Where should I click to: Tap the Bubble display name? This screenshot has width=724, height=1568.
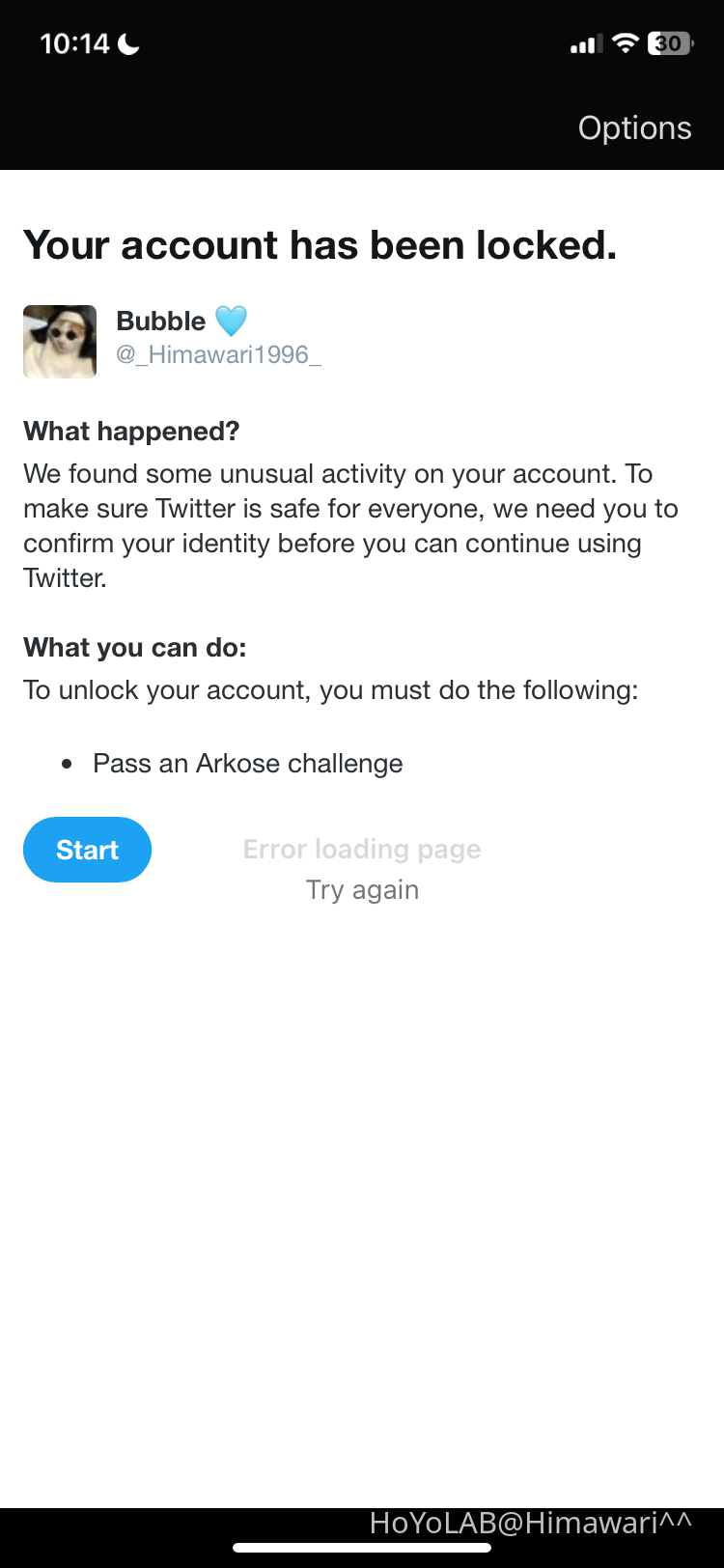click(x=160, y=321)
